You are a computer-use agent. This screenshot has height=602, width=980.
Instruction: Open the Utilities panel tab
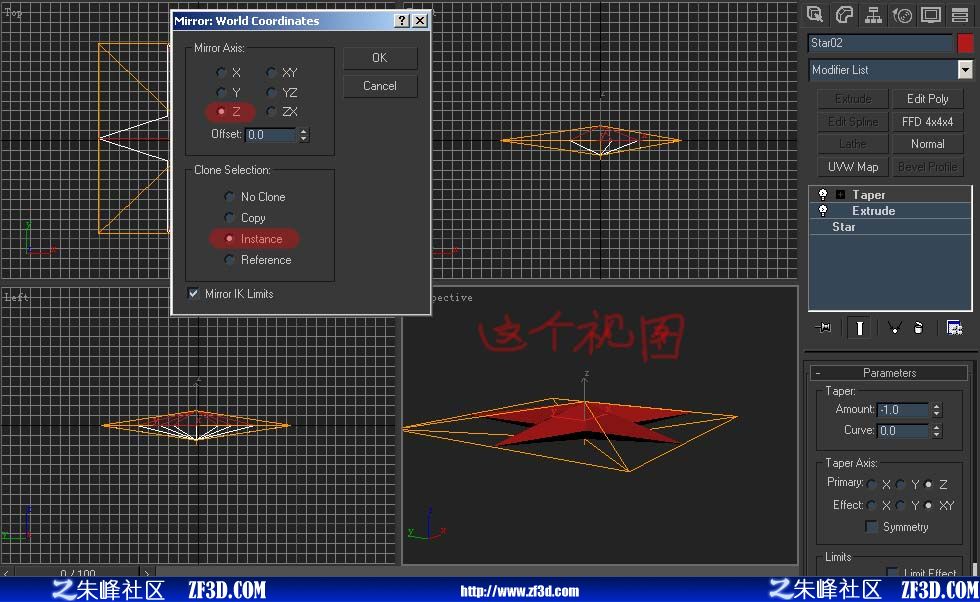tap(960, 14)
